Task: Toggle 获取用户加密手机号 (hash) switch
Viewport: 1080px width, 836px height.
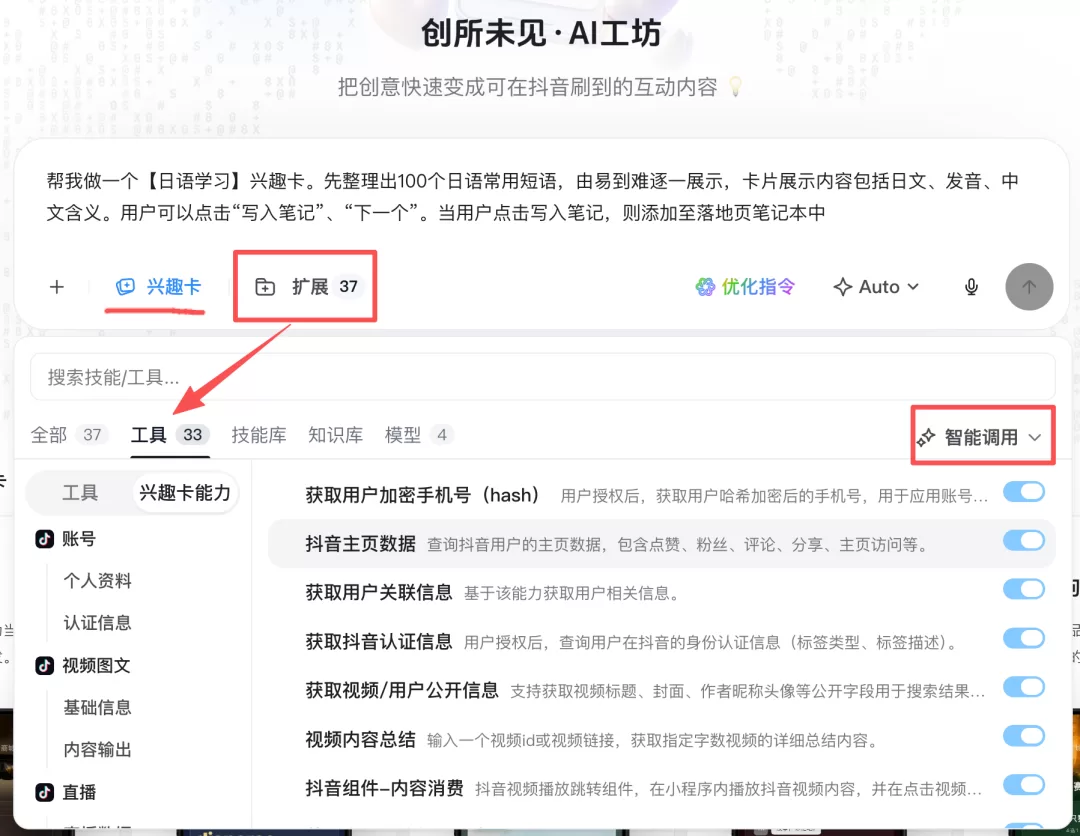Action: pyautogui.click(x=1024, y=492)
